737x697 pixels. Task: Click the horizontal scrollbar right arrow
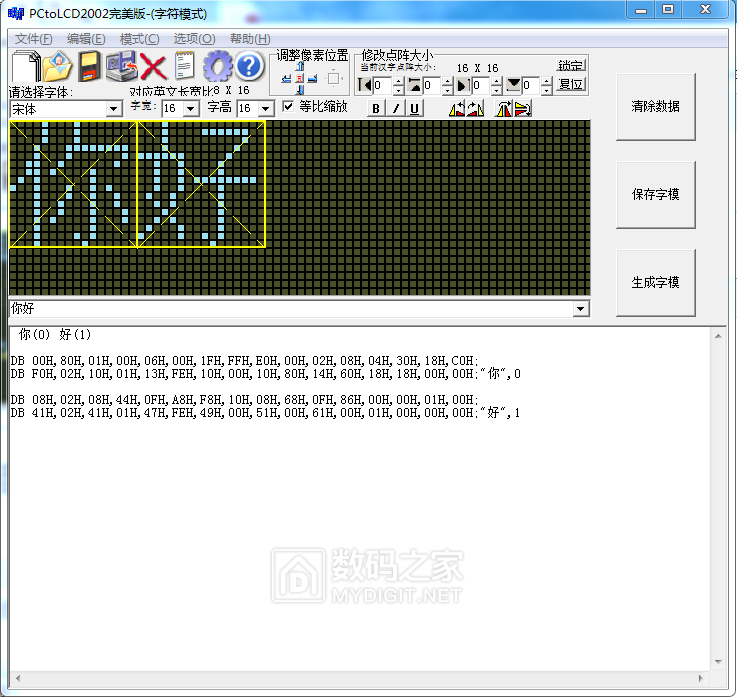pyautogui.click(x=701, y=678)
